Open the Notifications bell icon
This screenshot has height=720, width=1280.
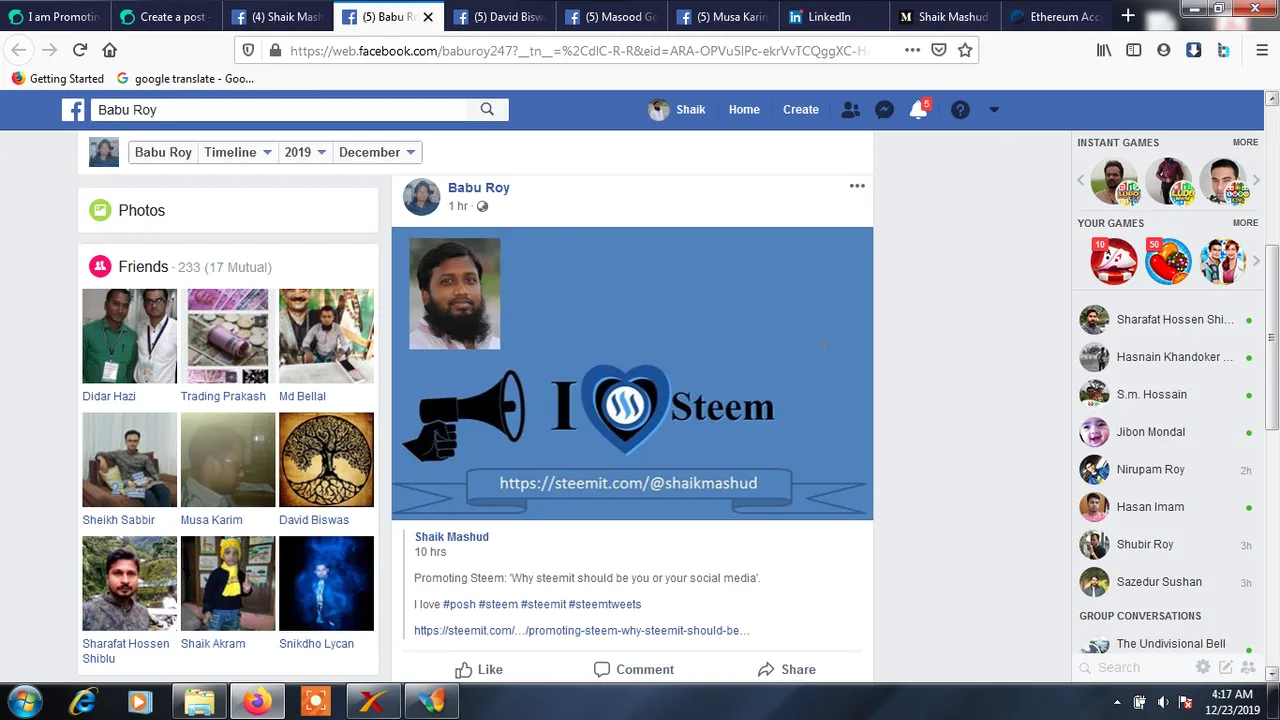[x=918, y=110]
